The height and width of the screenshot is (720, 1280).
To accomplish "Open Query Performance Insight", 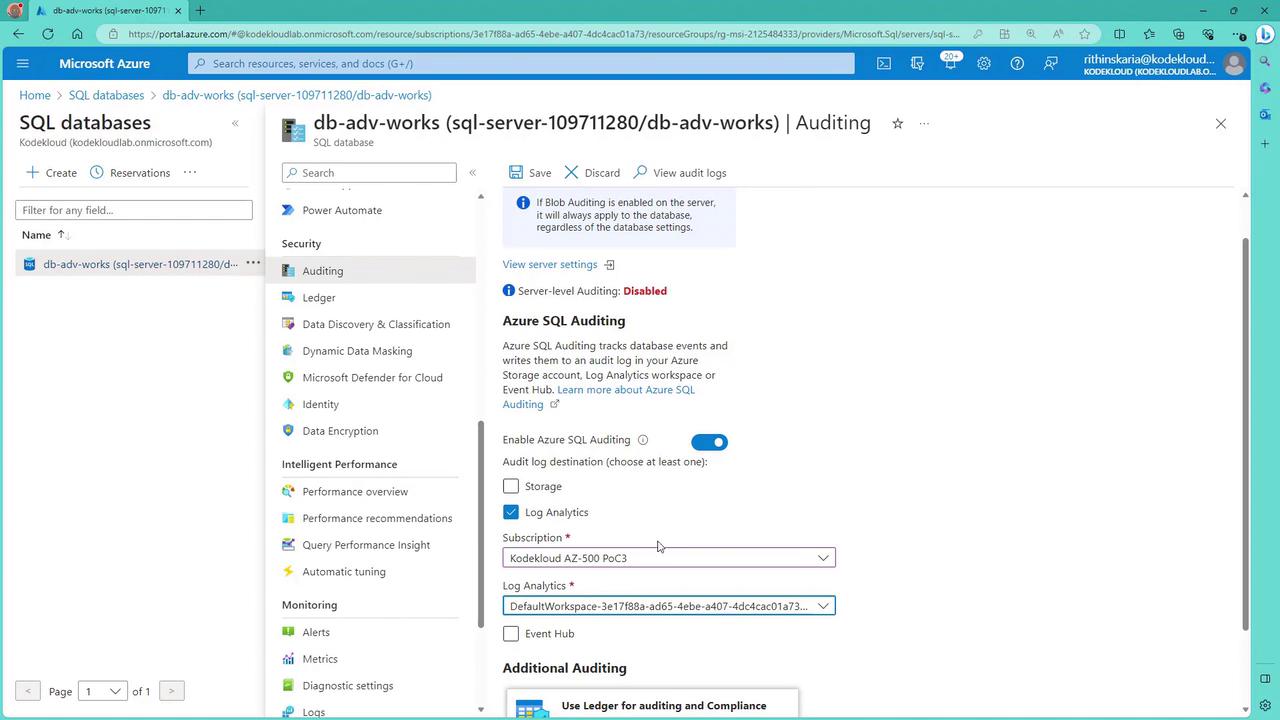I will pyautogui.click(x=366, y=545).
